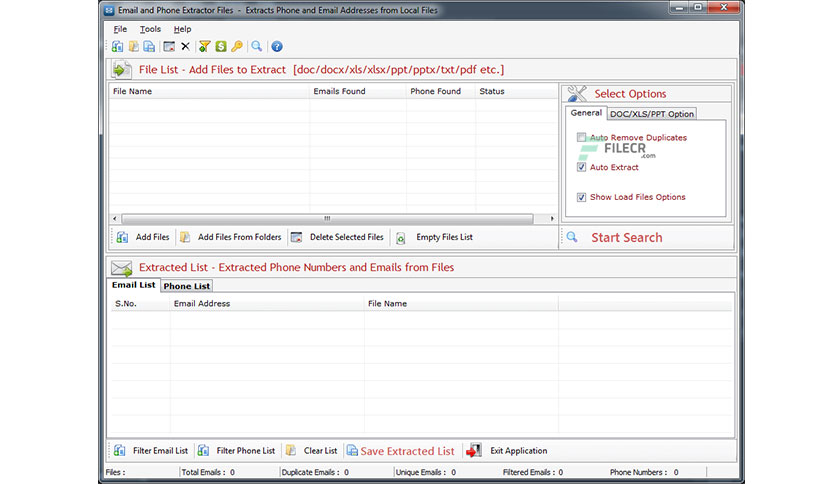The width and height of the screenshot is (836, 484).
Task: Click the Exit Application red arrow icon
Action: pyautogui.click(x=474, y=450)
